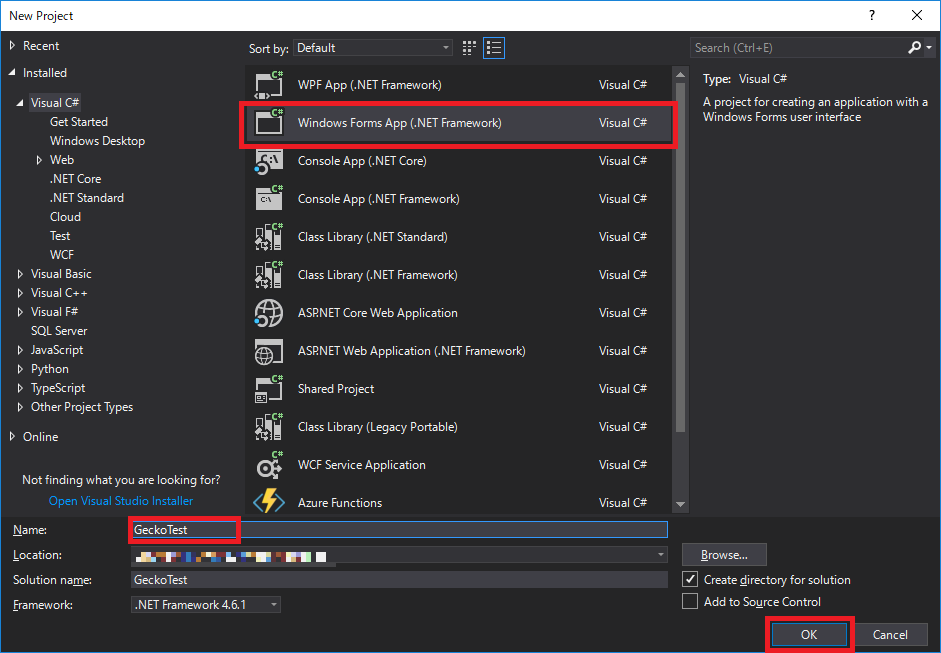
Task: Expand the Web subcategory
Action: (x=39, y=160)
